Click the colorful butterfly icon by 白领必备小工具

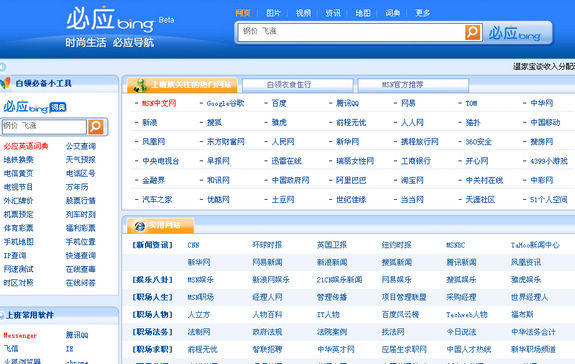[5, 83]
